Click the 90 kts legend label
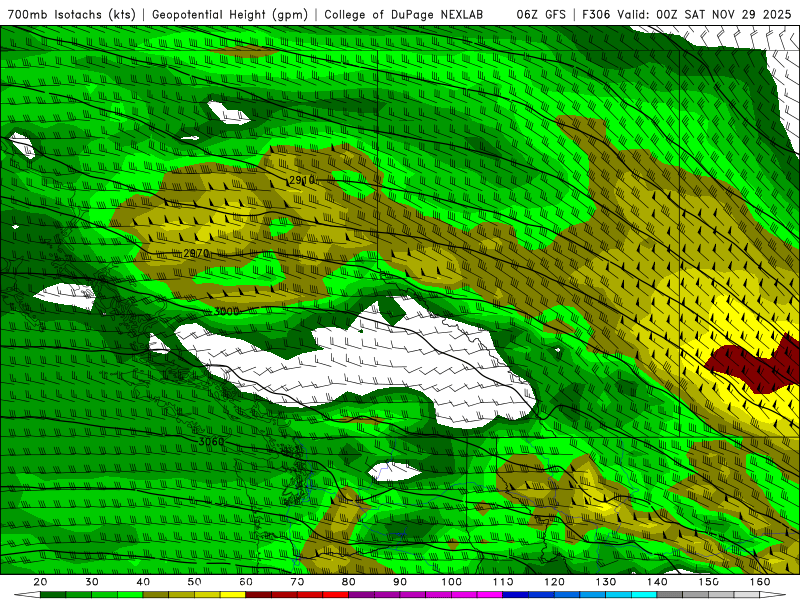This screenshot has width=800, height=600. [400, 582]
